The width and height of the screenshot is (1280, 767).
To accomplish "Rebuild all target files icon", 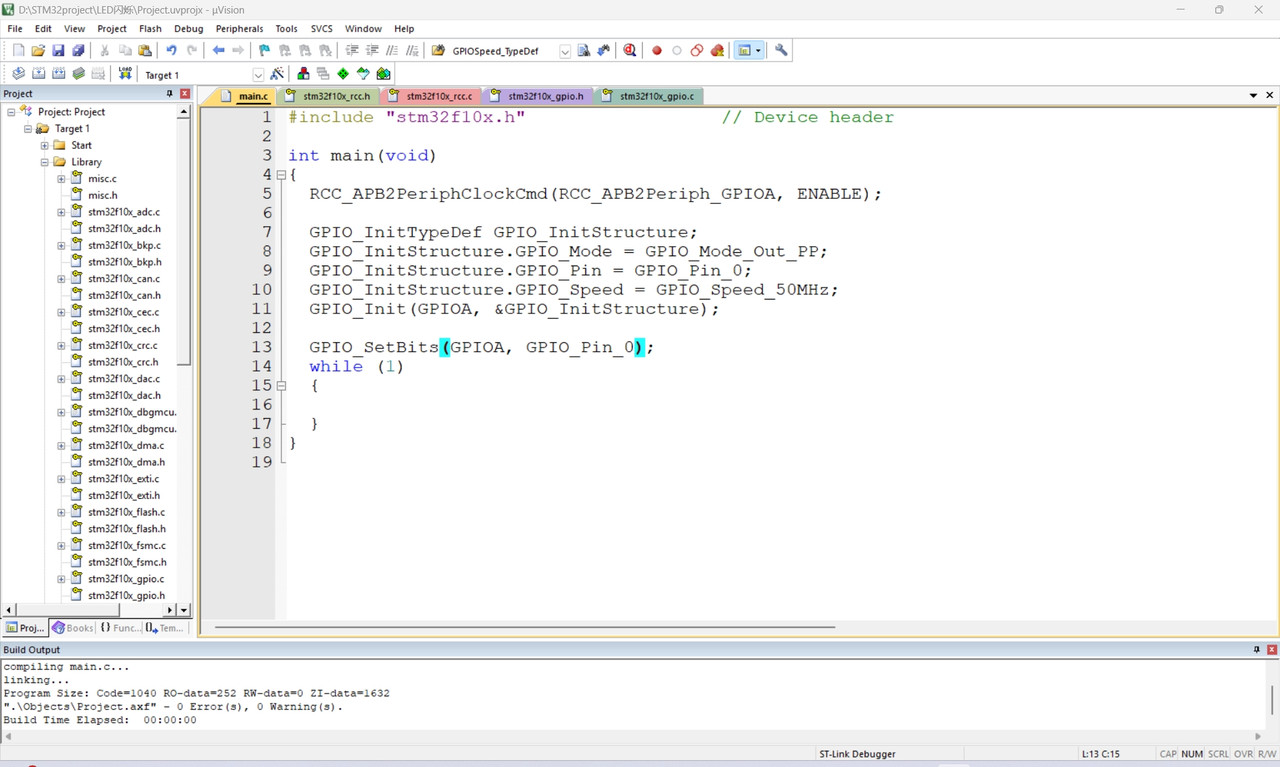I will tap(58, 74).
